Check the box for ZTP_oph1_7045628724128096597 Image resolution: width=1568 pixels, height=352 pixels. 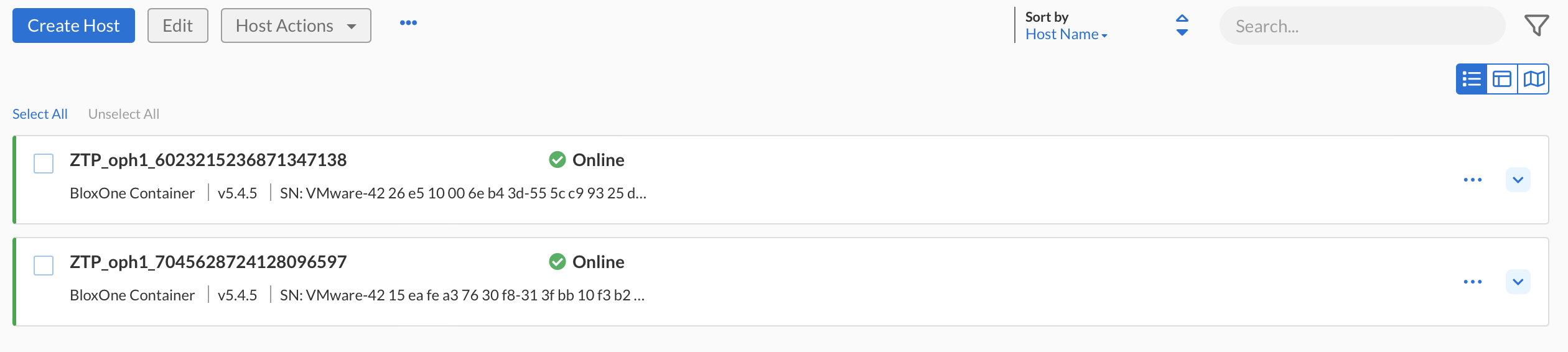(x=44, y=266)
